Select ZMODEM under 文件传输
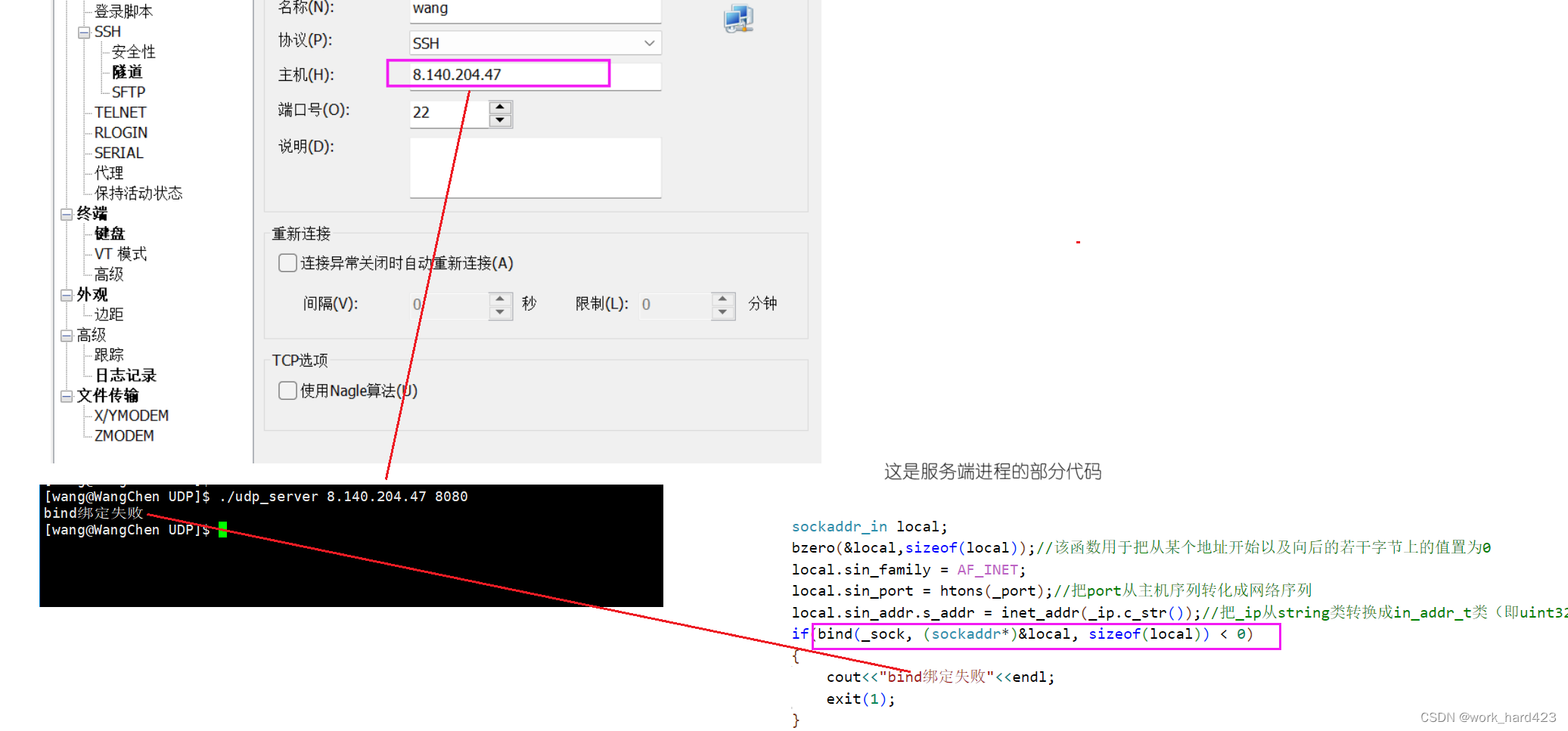 pyautogui.click(x=124, y=436)
